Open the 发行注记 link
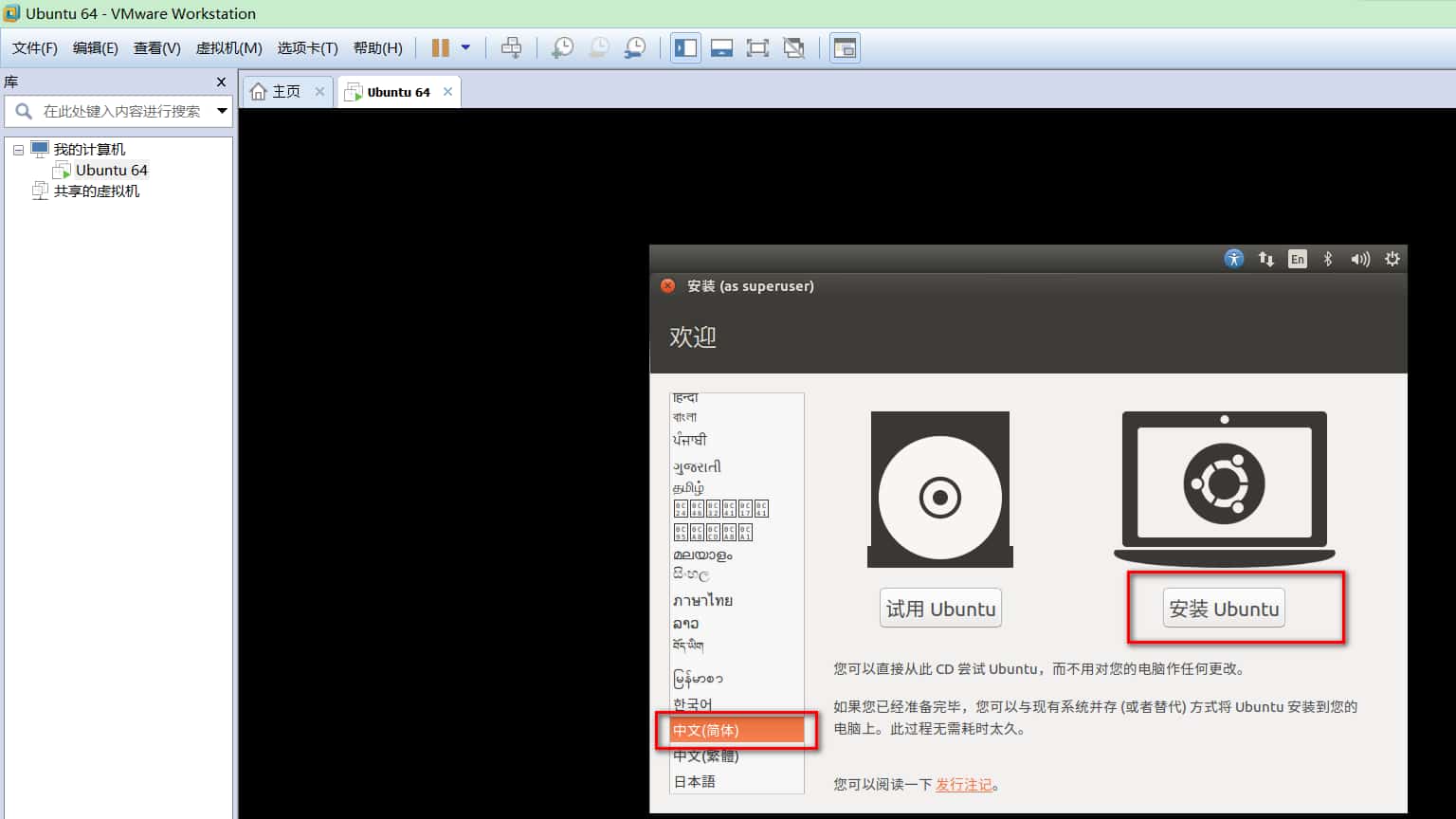Screen dimensions: 1456x819 [963, 784]
